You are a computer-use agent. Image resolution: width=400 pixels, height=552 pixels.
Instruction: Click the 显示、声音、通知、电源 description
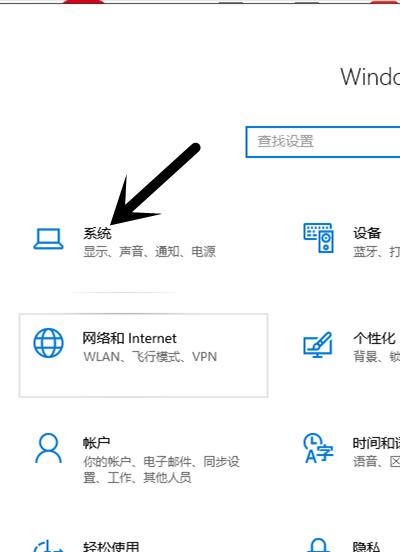pyautogui.click(x=150, y=252)
